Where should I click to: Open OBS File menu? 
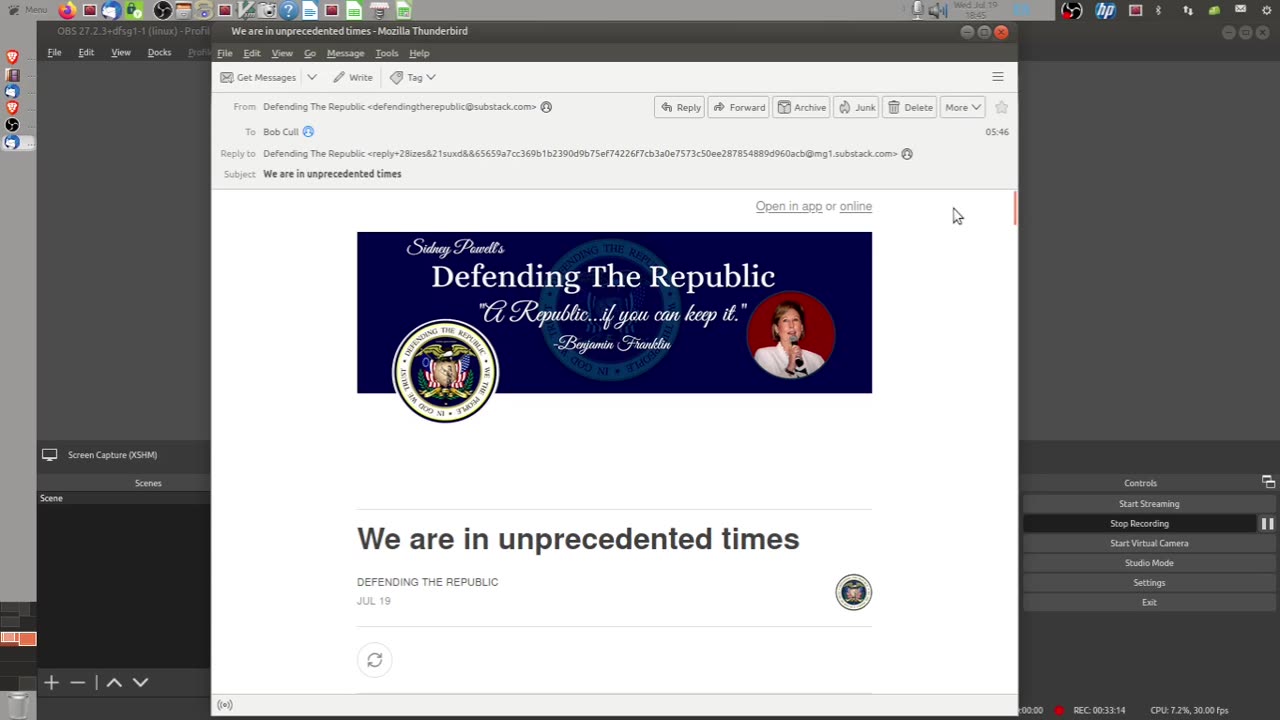coord(55,52)
